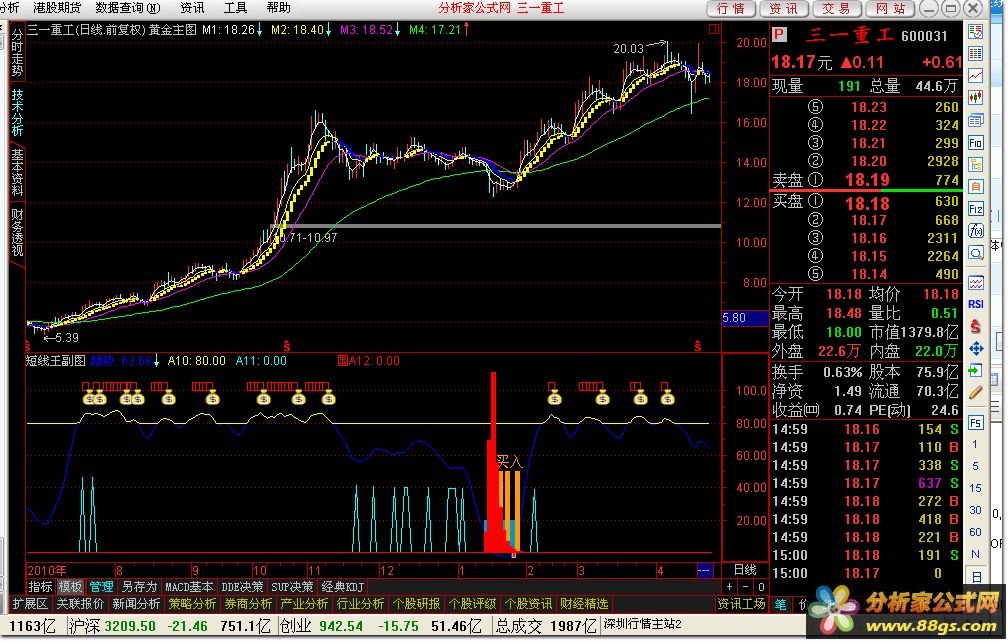Select the 1-minute period button

(x=976, y=444)
